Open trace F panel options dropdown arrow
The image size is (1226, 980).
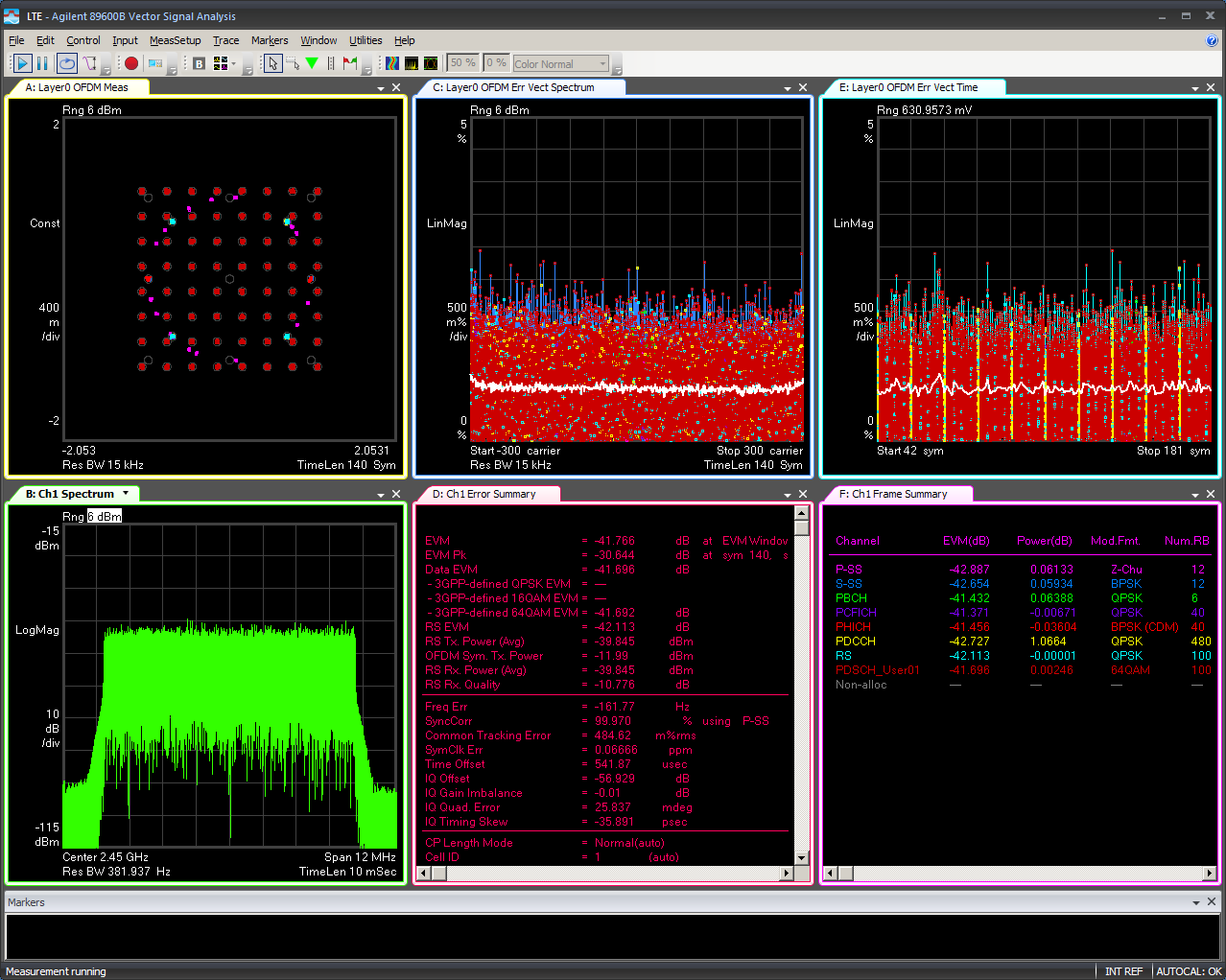tap(1195, 495)
